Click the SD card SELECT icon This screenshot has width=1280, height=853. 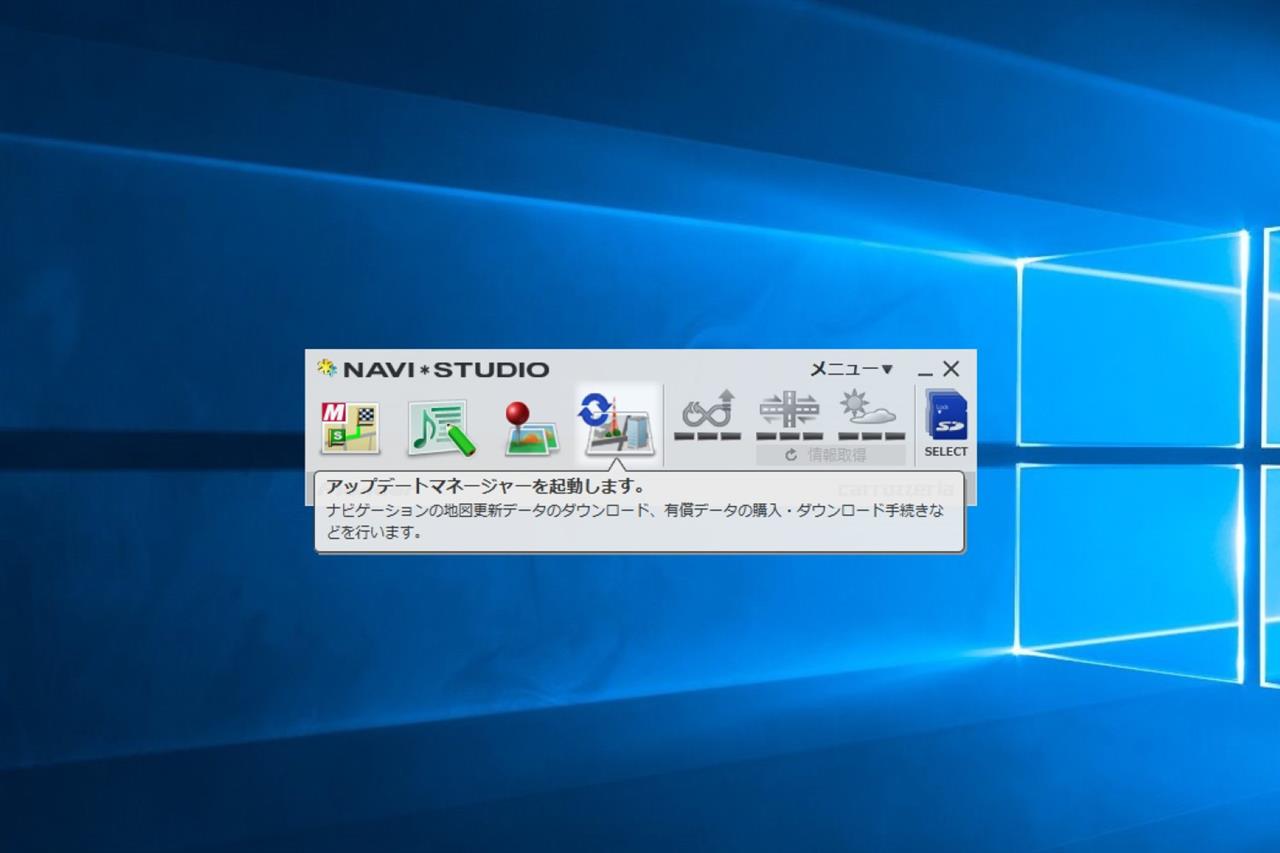point(946,423)
